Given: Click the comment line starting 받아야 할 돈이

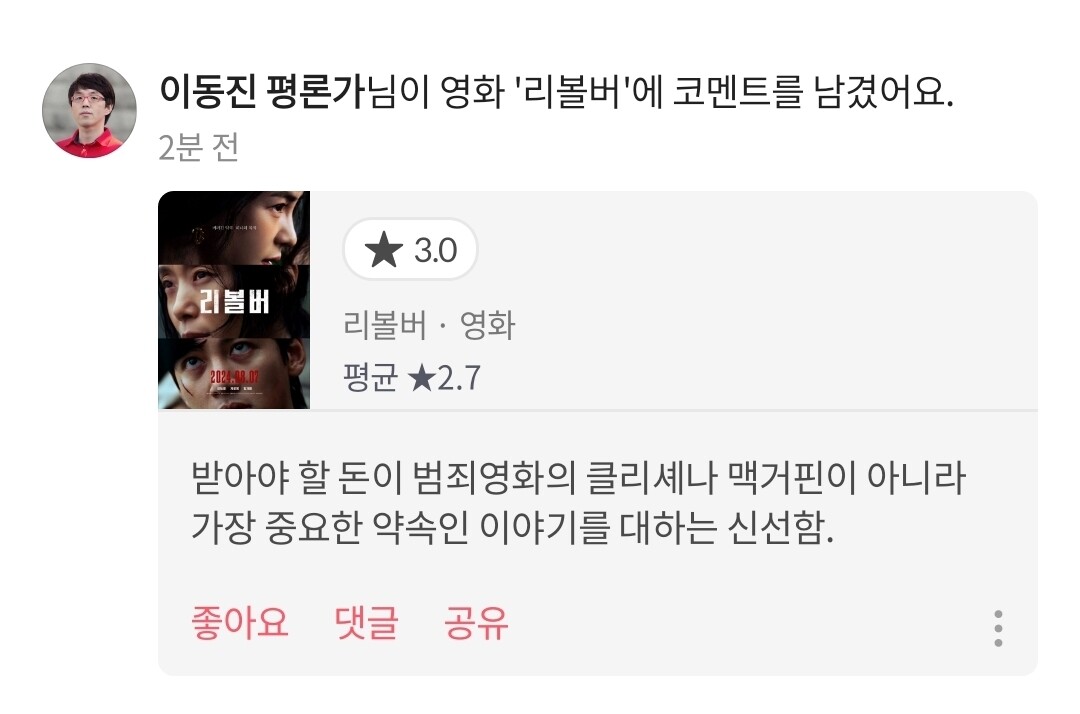Looking at the screenshot, I should (579, 478).
